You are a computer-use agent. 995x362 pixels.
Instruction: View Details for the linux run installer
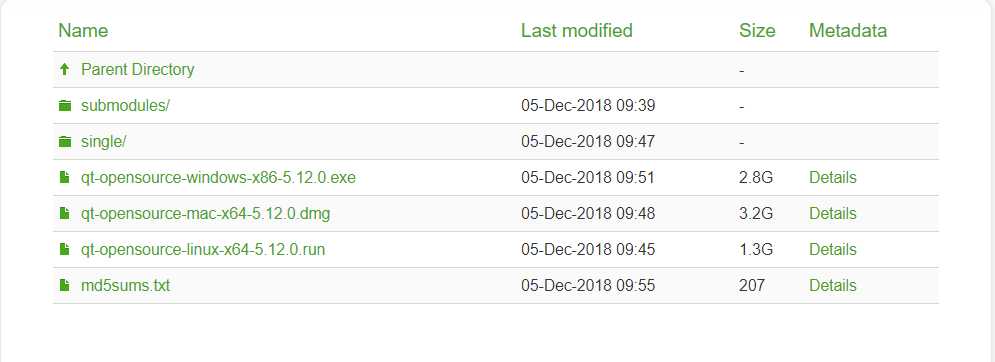833,250
